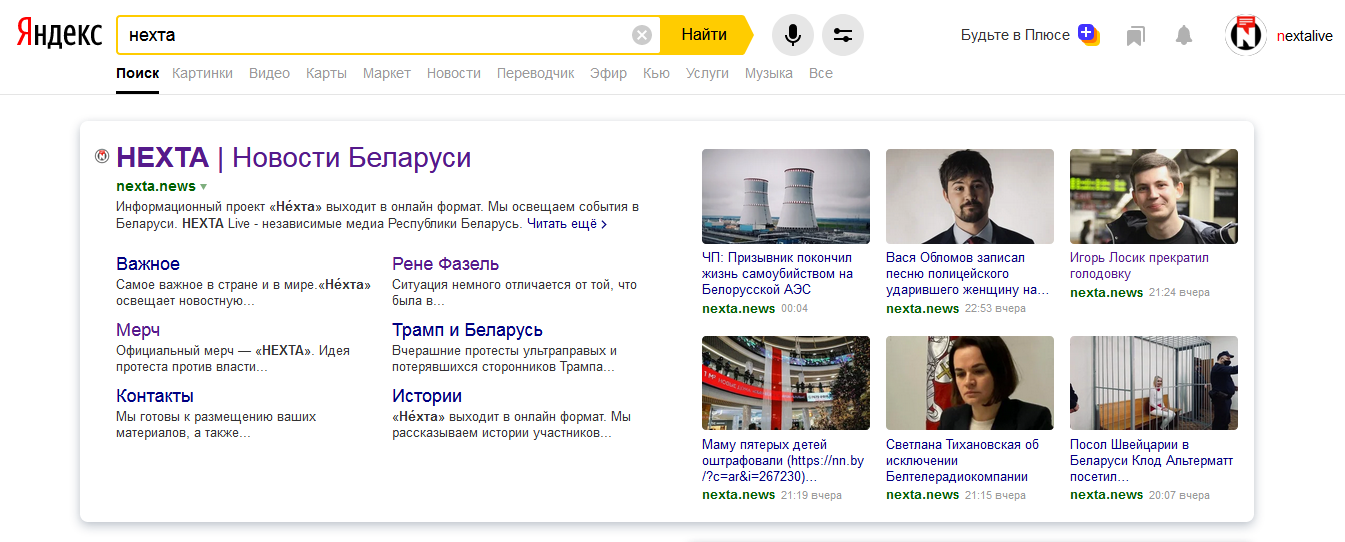Screen dimensions: 1345x542
Task: Open search settings filter icon
Action: [x=842, y=35]
